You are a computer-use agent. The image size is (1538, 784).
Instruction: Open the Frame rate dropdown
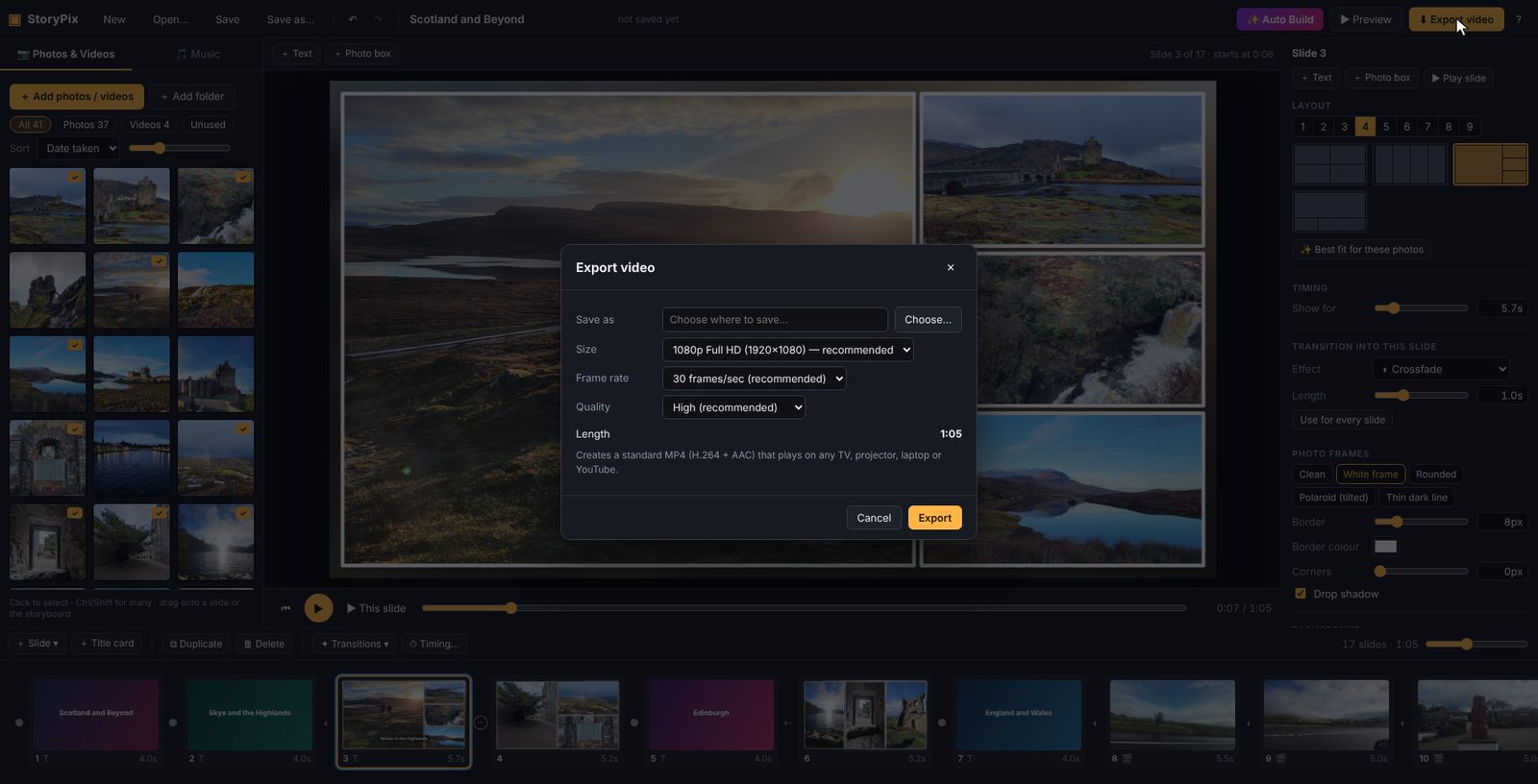coord(755,379)
